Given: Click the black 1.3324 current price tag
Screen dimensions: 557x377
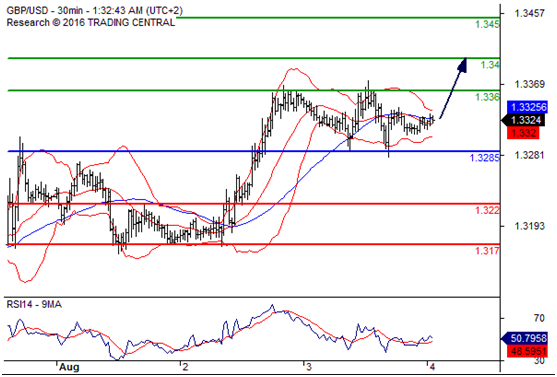Looking at the screenshot, I should click(523, 120).
